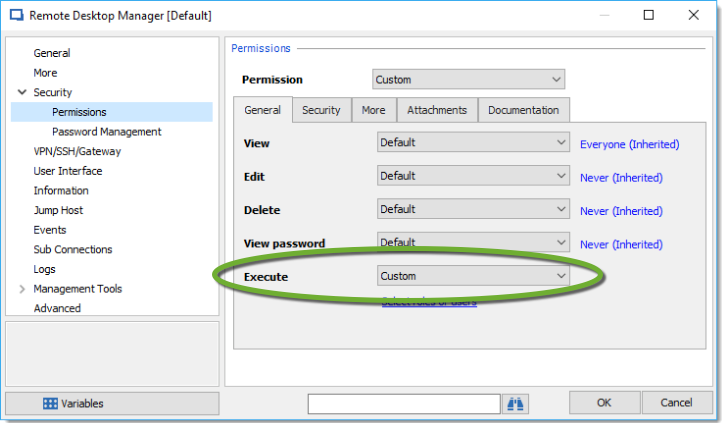Select User Interface in the sidebar
Viewport: 722px width, 423px height.
pos(68,171)
